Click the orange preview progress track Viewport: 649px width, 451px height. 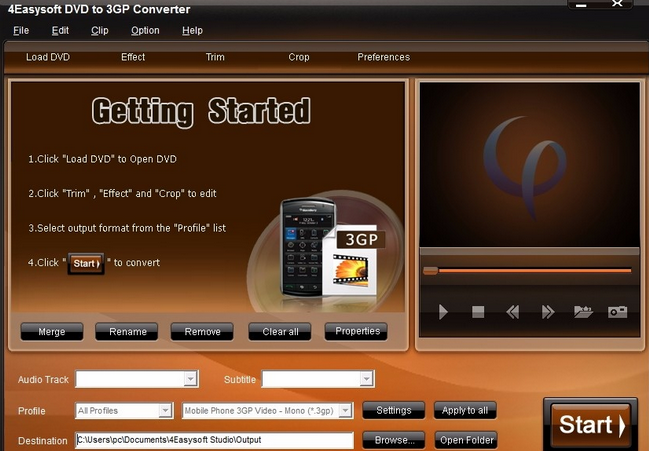535,271
